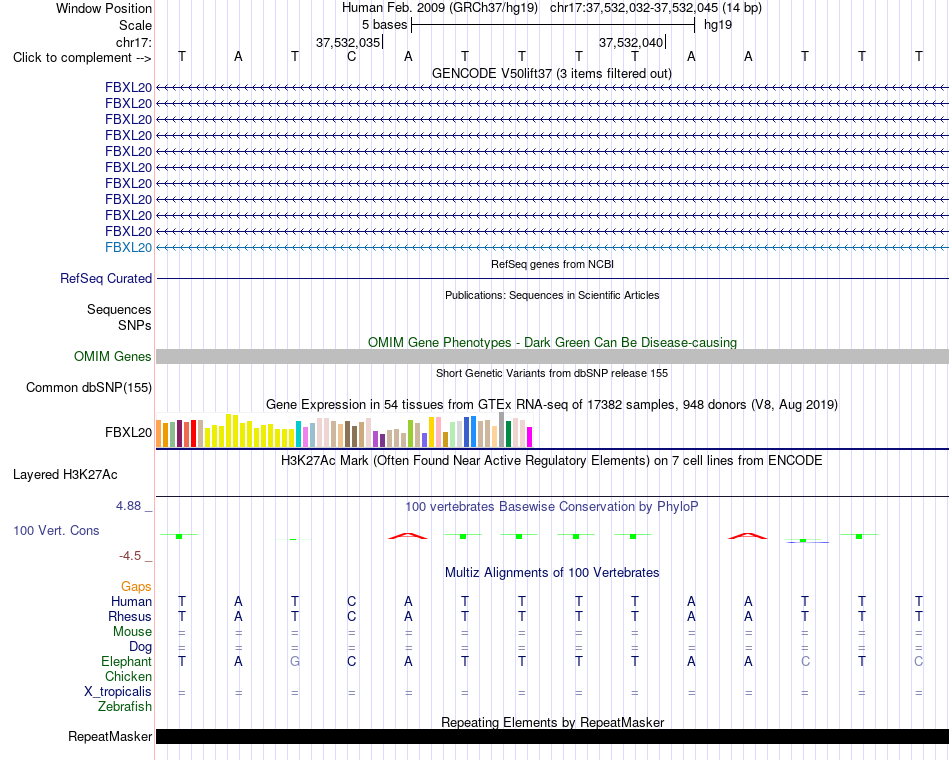Click the C base in the chr17 sequence ruler
This screenshot has height=760, width=950.
pos(351,57)
